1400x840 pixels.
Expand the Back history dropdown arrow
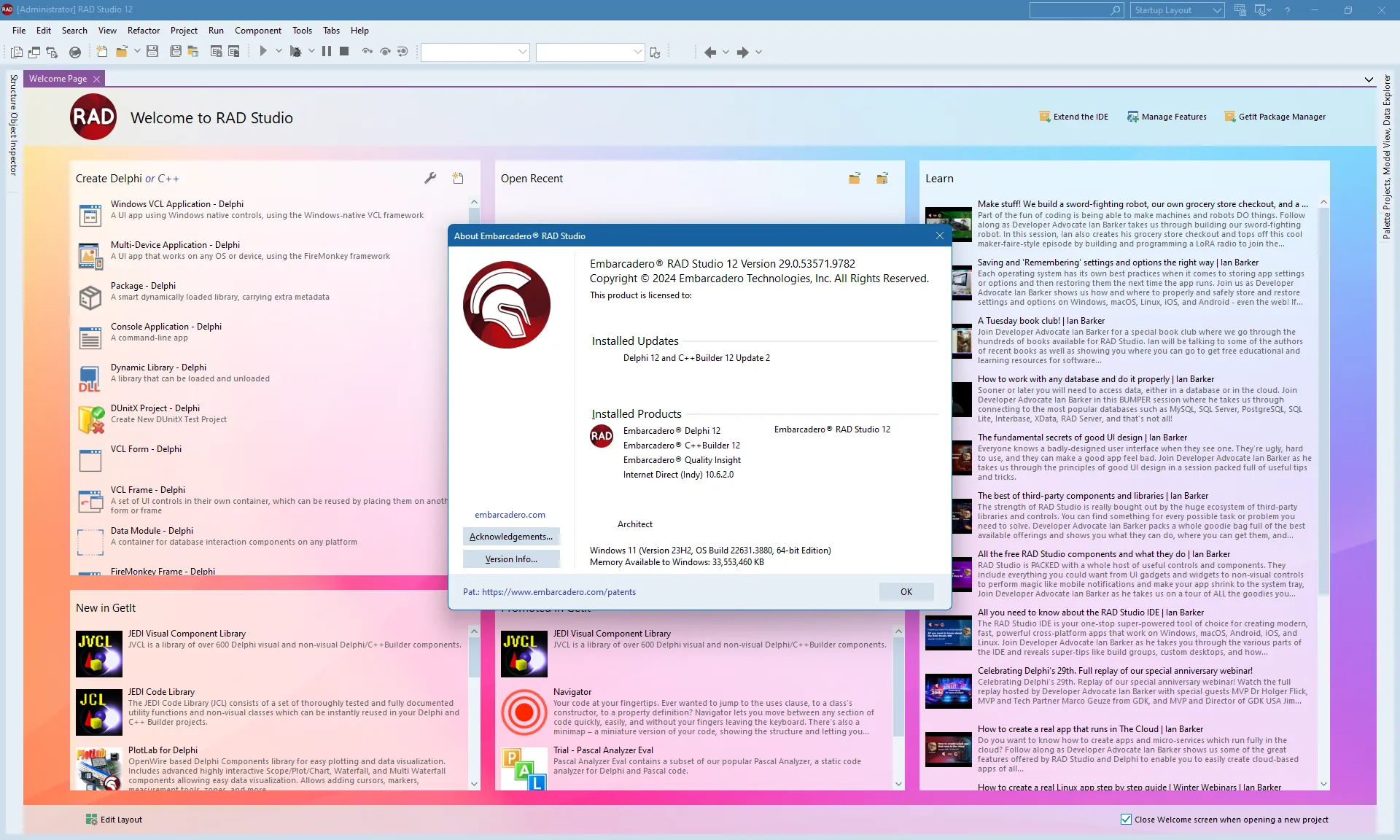pos(726,52)
